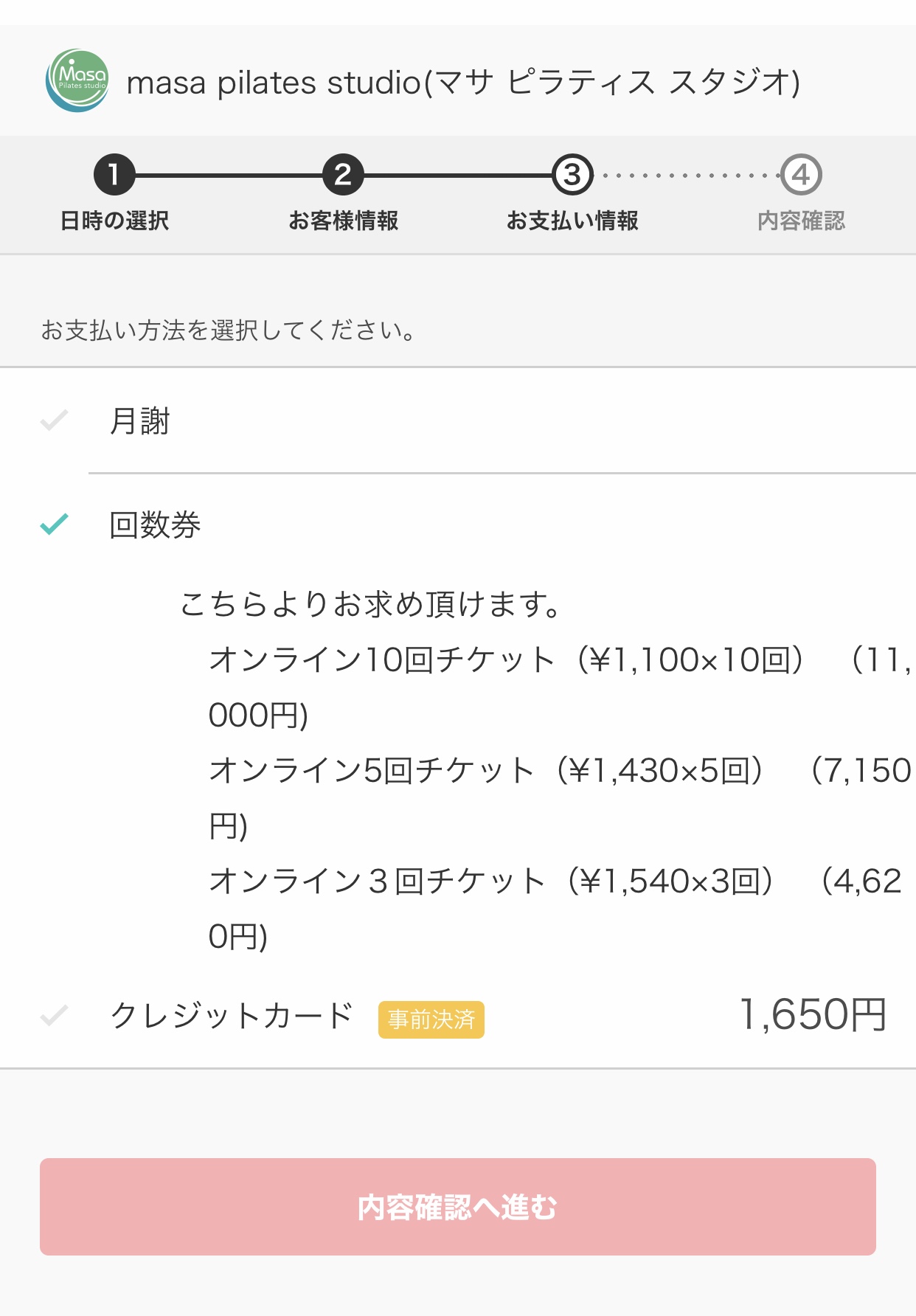Toggle the teal 回数券 checkmark
This screenshot has height=1316, width=916.
[54, 524]
